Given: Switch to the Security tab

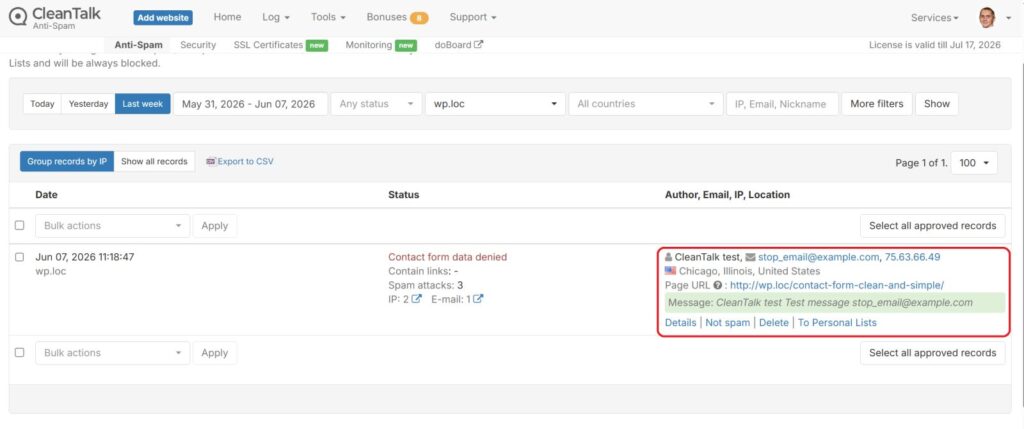Looking at the screenshot, I should tap(198, 45).
